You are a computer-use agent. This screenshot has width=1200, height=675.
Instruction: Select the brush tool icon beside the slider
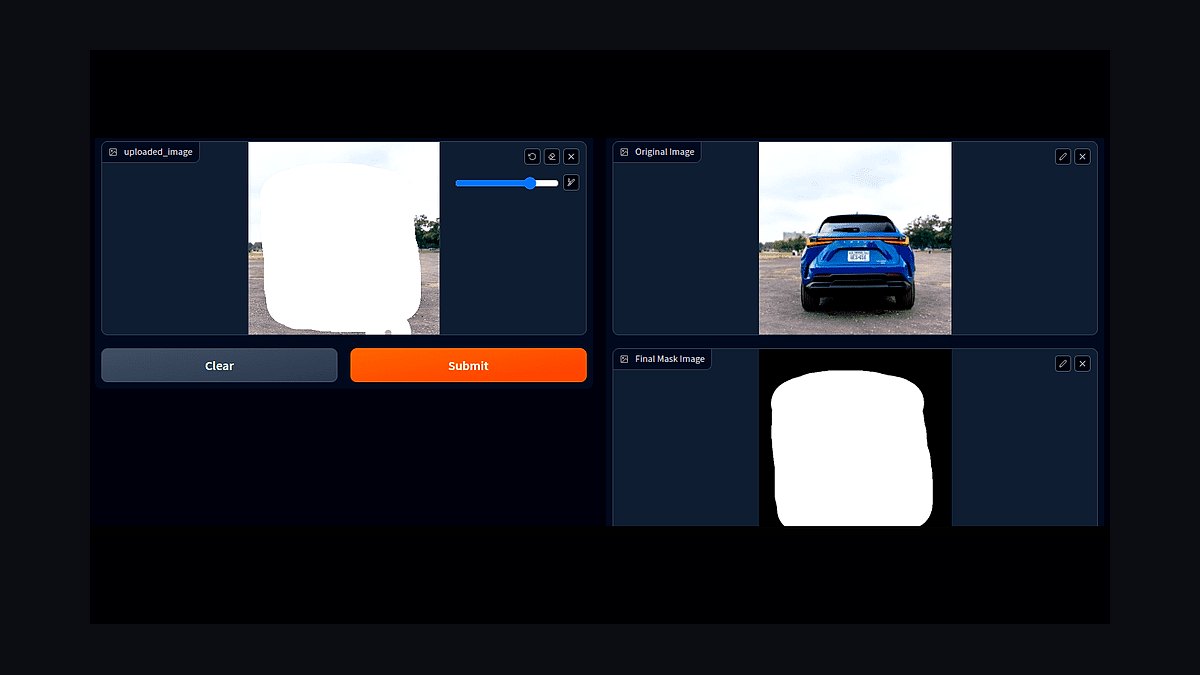[x=571, y=182]
